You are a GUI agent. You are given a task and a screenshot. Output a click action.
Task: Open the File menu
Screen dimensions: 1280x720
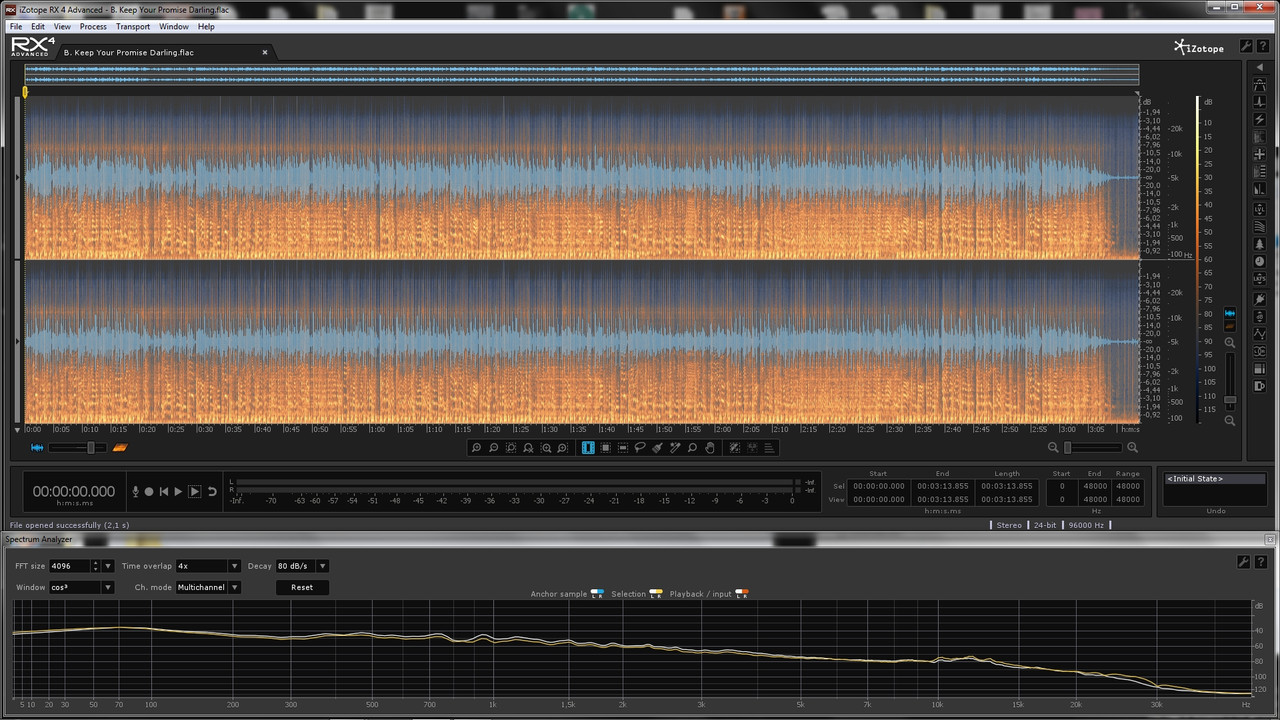pyautogui.click(x=16, y=27)
